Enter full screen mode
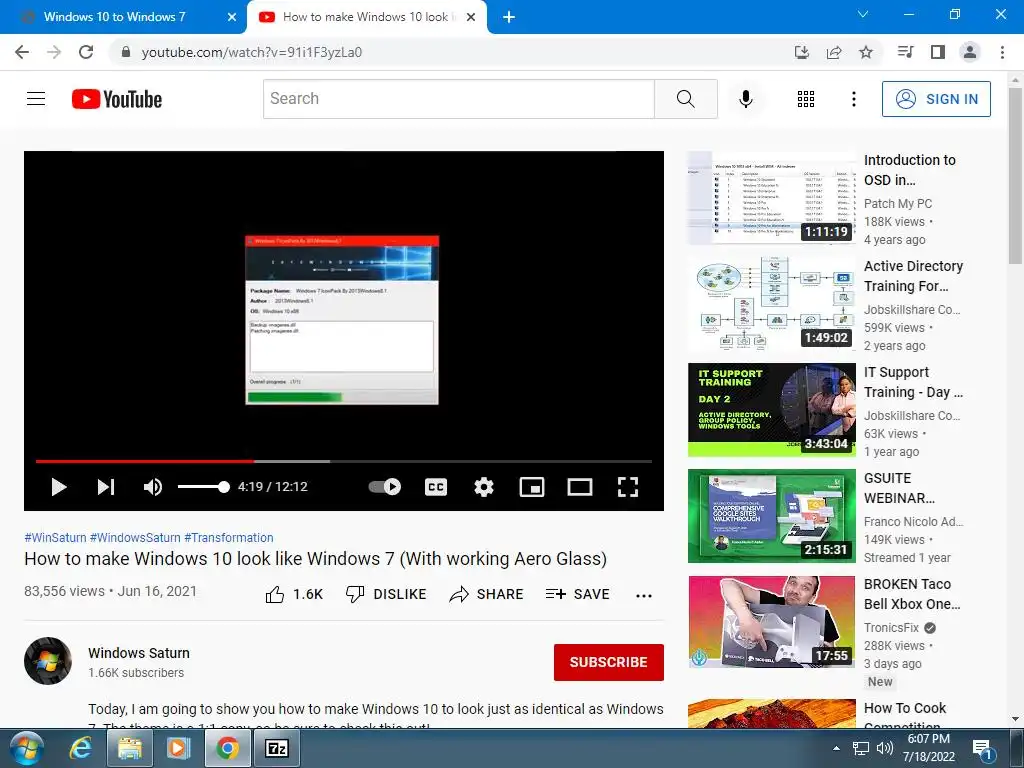Screen dimensions: 1024x768 click(628, 487)
